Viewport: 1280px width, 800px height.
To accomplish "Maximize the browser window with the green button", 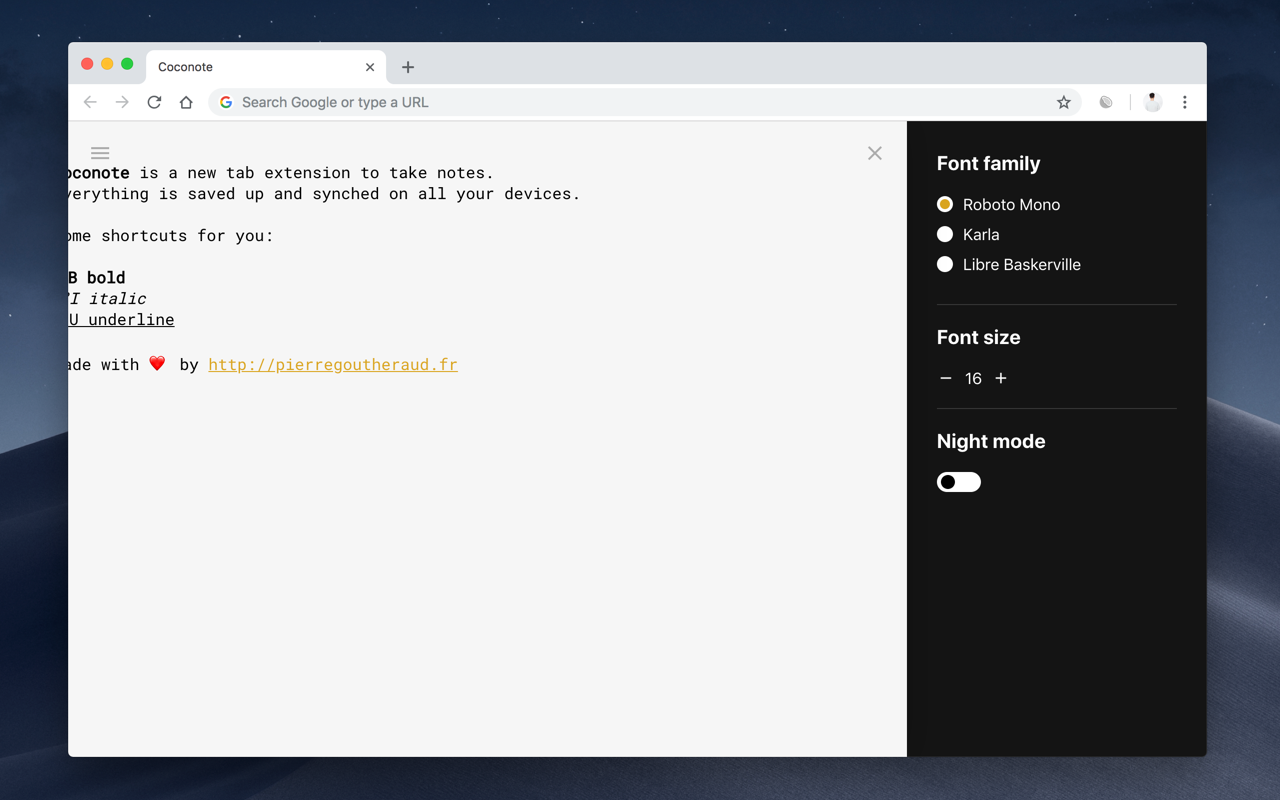I will 127,64.
